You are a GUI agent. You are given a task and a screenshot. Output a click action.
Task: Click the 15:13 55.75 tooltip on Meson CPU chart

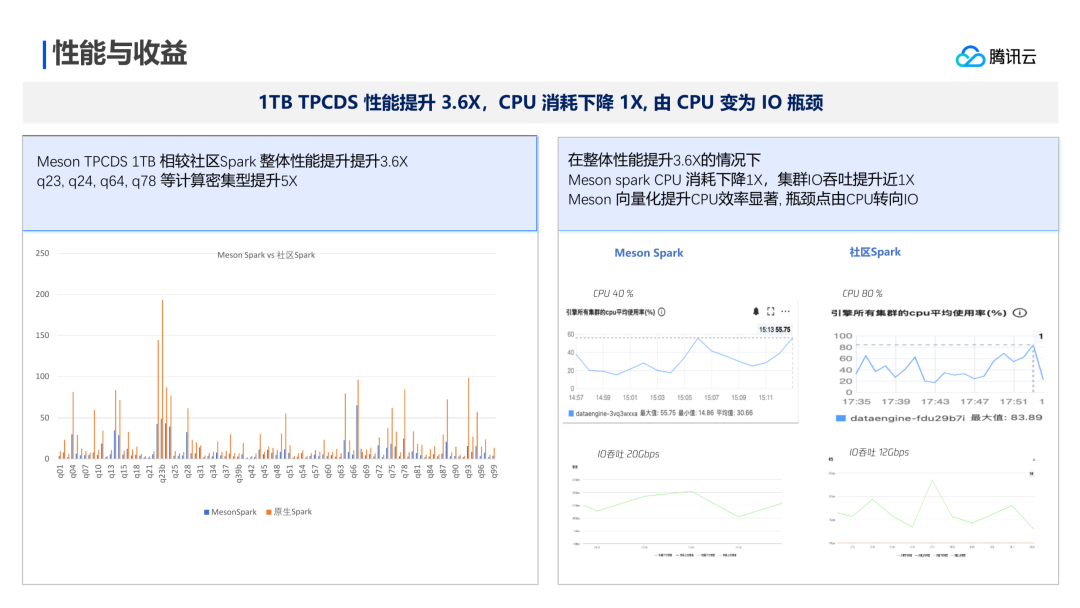pyautogui.click(x=775, y=330)
